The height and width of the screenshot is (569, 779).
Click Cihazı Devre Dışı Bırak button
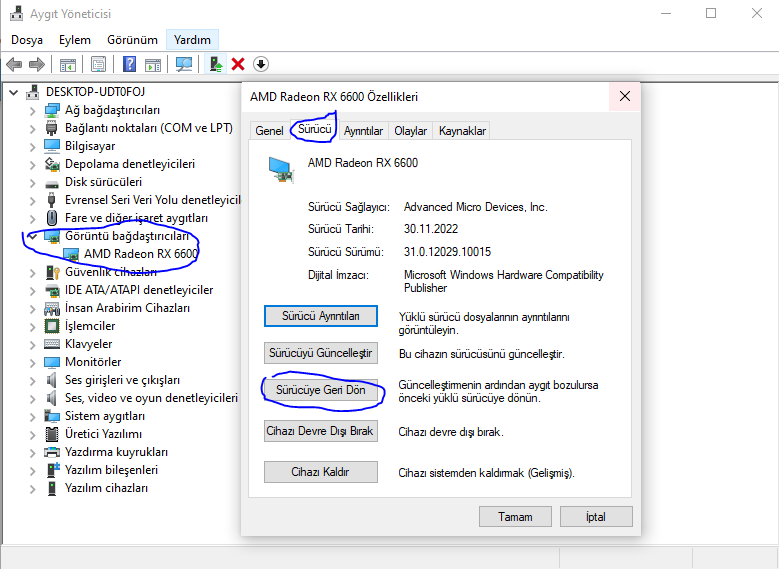[x=320, y=431]
